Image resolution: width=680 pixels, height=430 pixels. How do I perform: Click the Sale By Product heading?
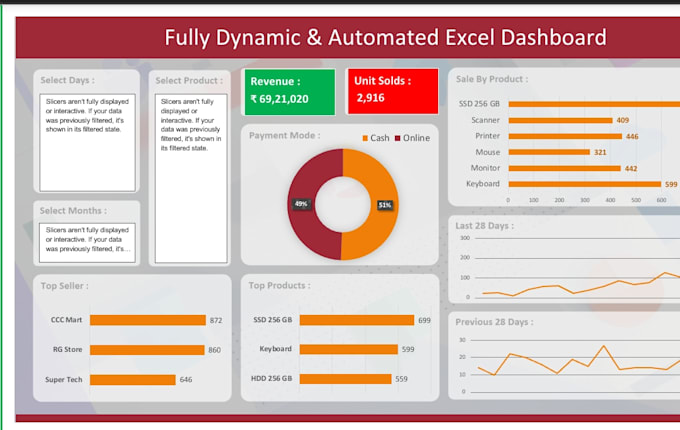coord(492,79)
